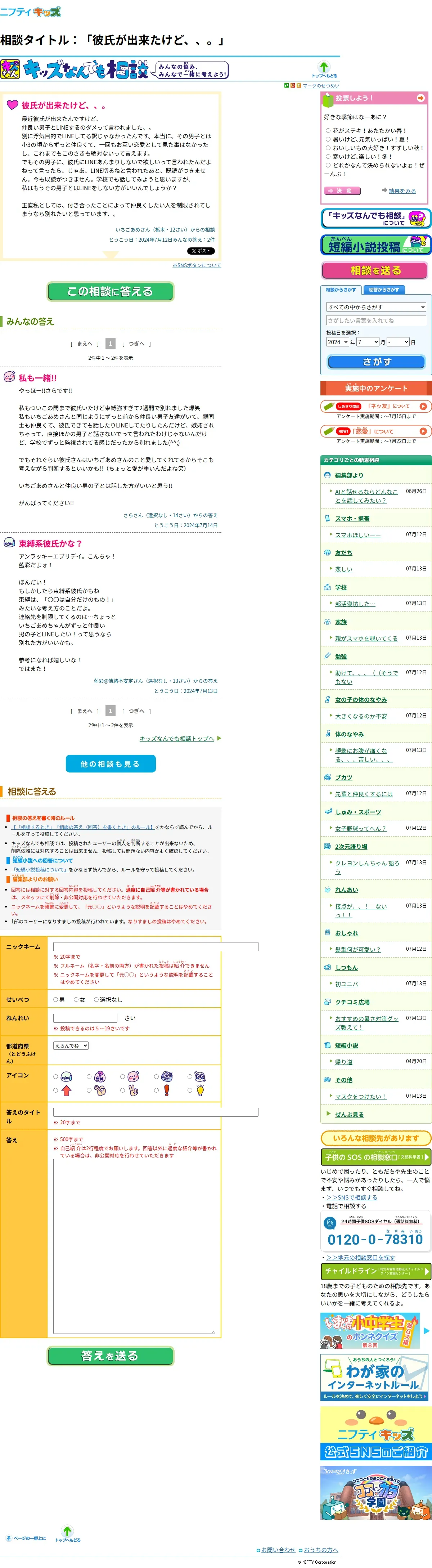Click the 勉強 pencil category icon
Screen dimensions: 432x1568
click(328, 656)
